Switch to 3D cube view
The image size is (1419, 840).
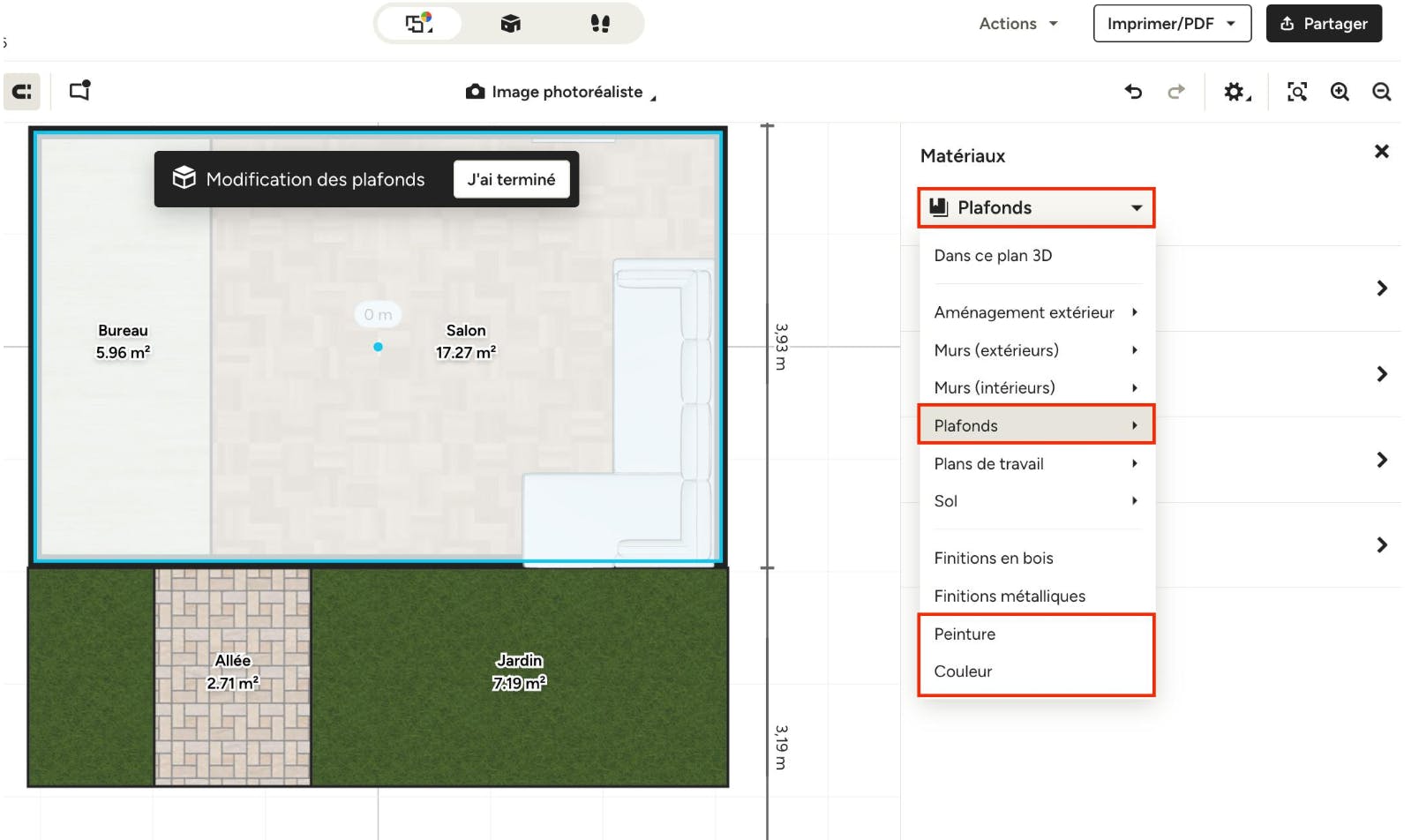point(510,24)
